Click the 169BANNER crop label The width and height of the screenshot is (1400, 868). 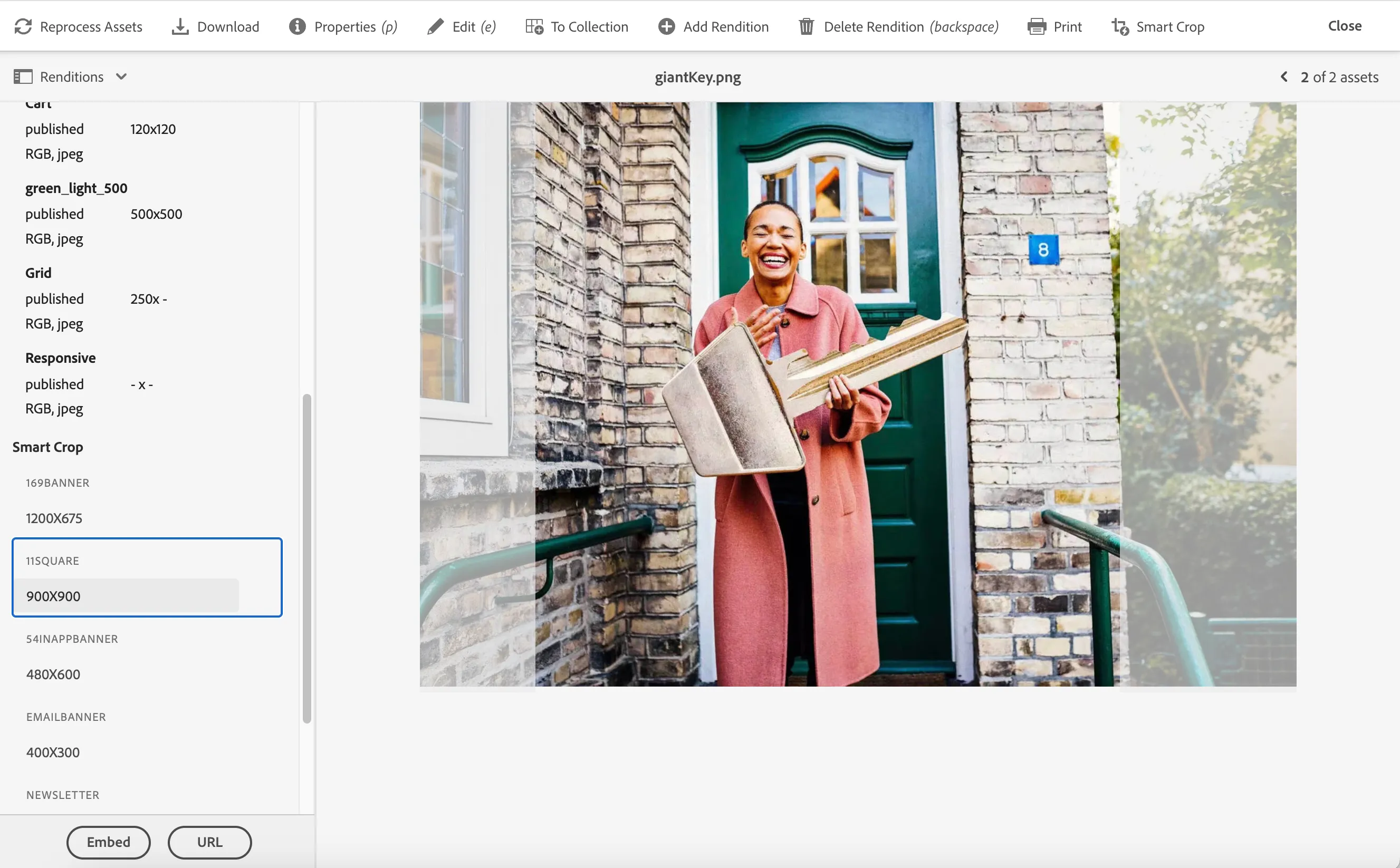coord(57,483)
